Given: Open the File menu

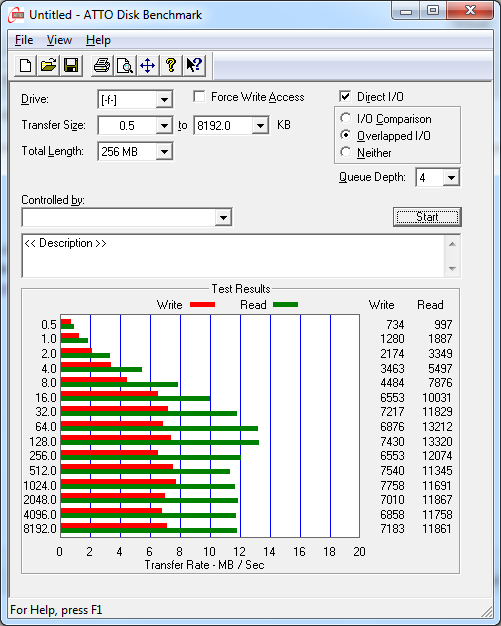Looking at the screenshot, I should (24, 40).
